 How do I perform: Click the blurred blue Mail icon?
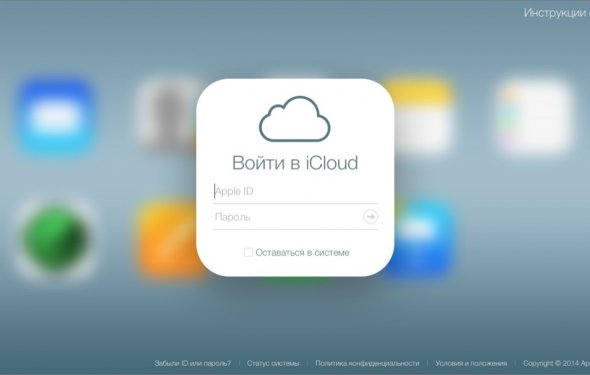[56, 117]
